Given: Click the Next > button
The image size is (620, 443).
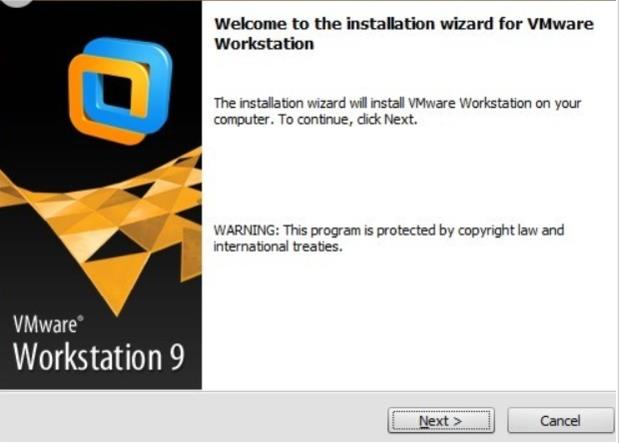Looking at the screenshot, I should (x=441, y=420).
